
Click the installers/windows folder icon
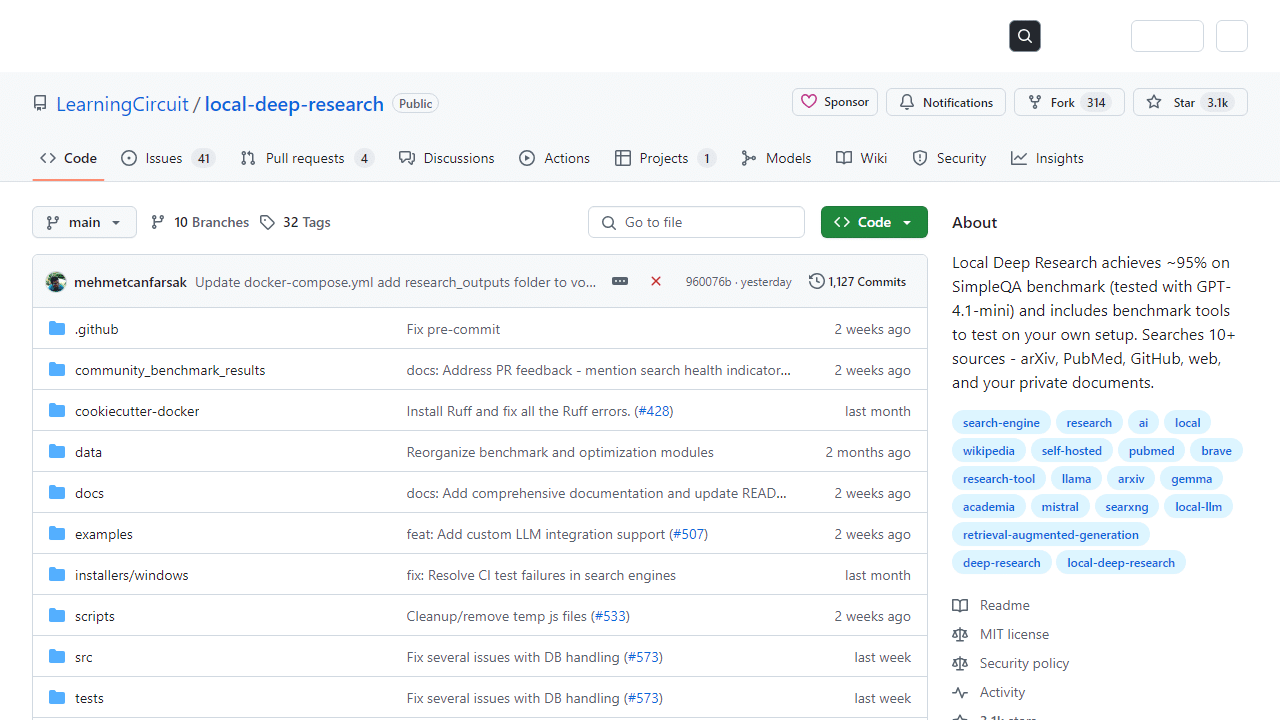pyautogui.click(x=57, y=575)
